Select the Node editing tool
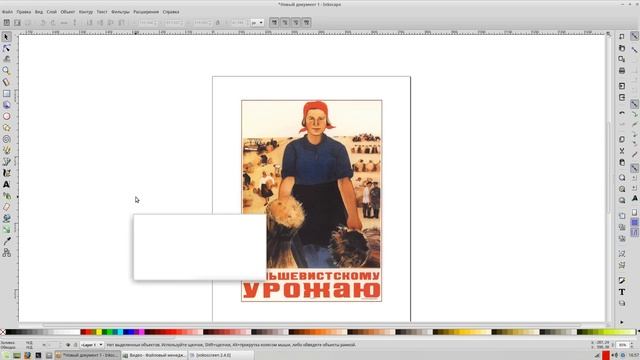 (7, 49)
